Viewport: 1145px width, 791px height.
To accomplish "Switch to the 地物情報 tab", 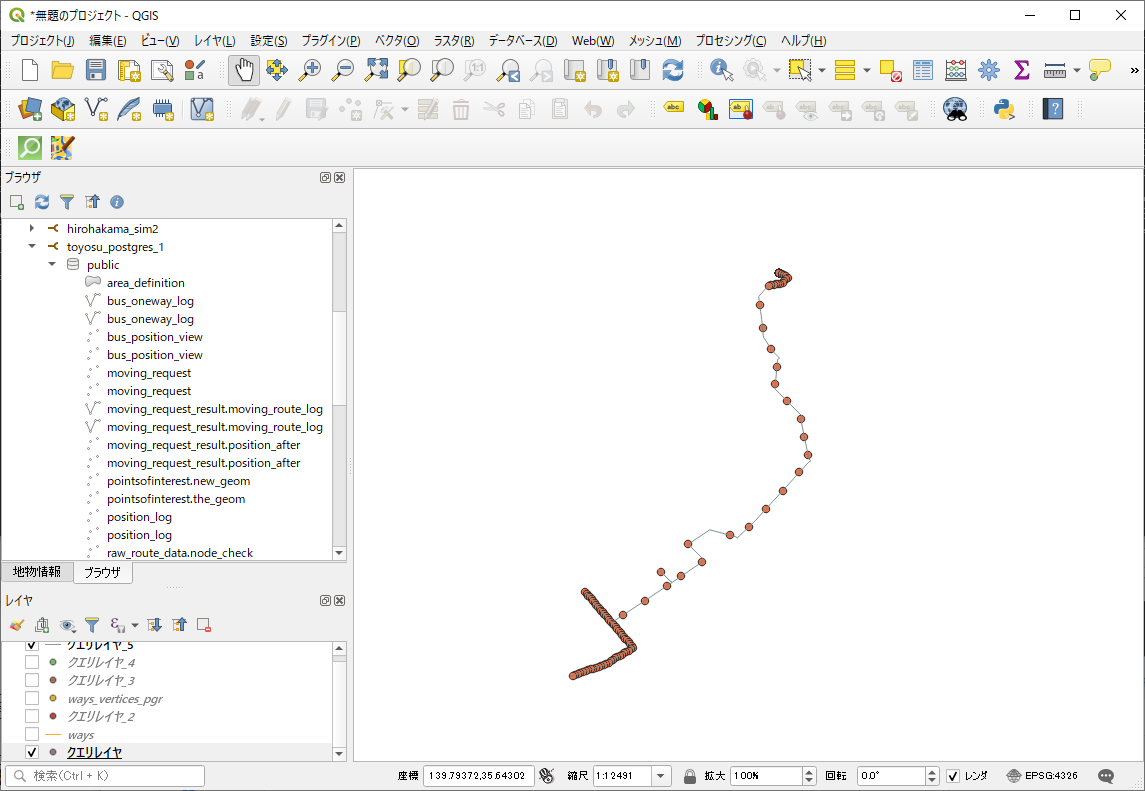I will [37, 572].
